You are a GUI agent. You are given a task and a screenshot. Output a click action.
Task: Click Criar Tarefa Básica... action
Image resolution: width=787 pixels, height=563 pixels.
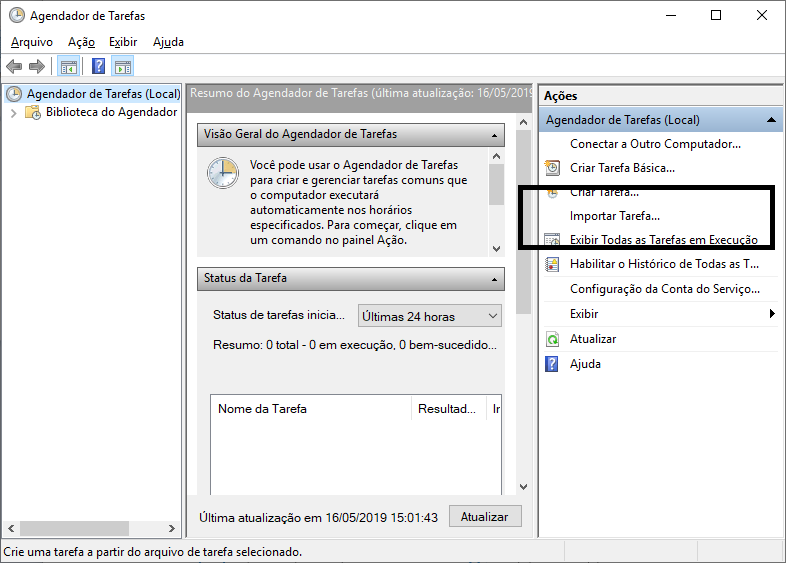[x=622, y=168]
